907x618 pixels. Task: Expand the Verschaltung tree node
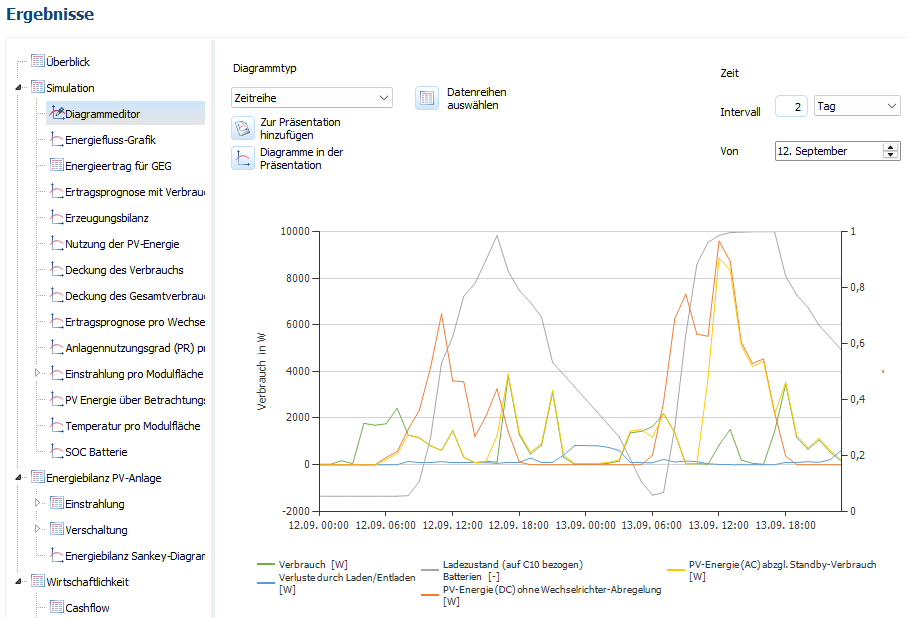pos(39,530)
